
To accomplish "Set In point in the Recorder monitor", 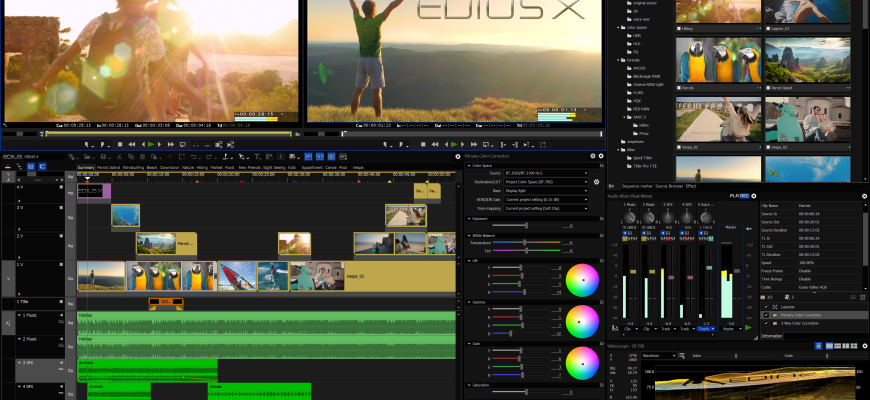I will 385,144.
